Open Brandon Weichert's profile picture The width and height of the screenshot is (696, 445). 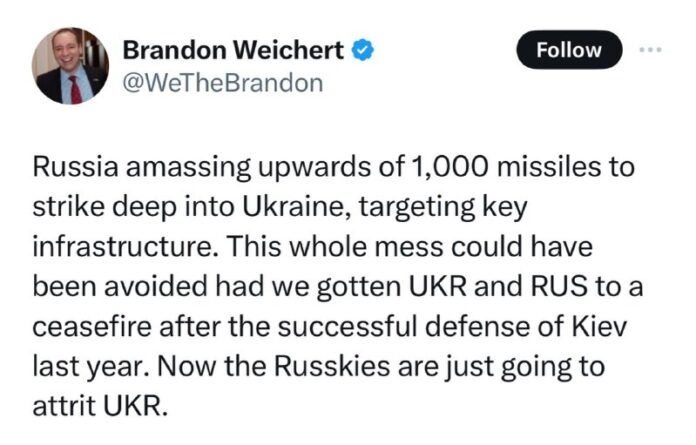pyautogui.click(x=71, y=66)
